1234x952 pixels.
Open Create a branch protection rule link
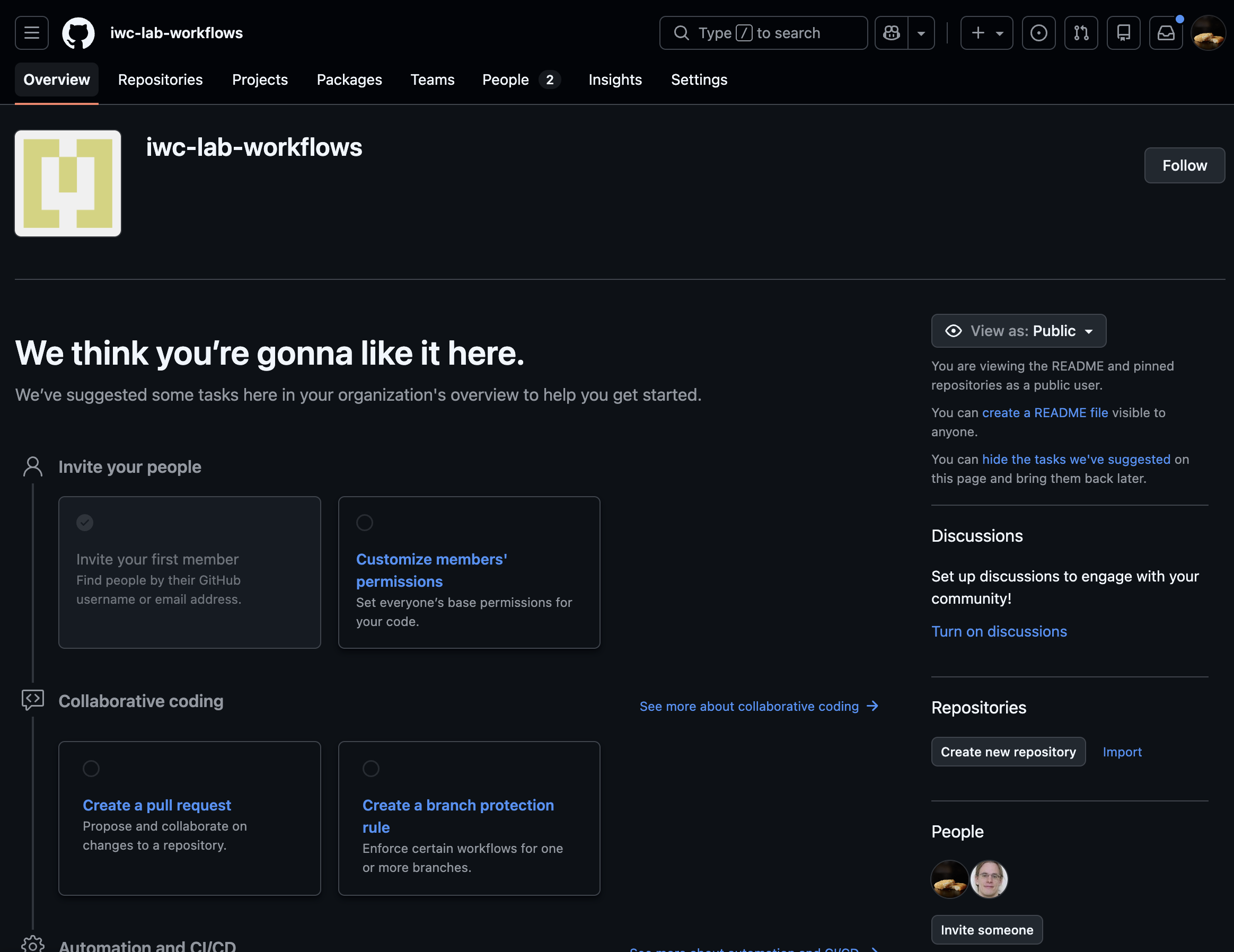click(x=458, y=816)
